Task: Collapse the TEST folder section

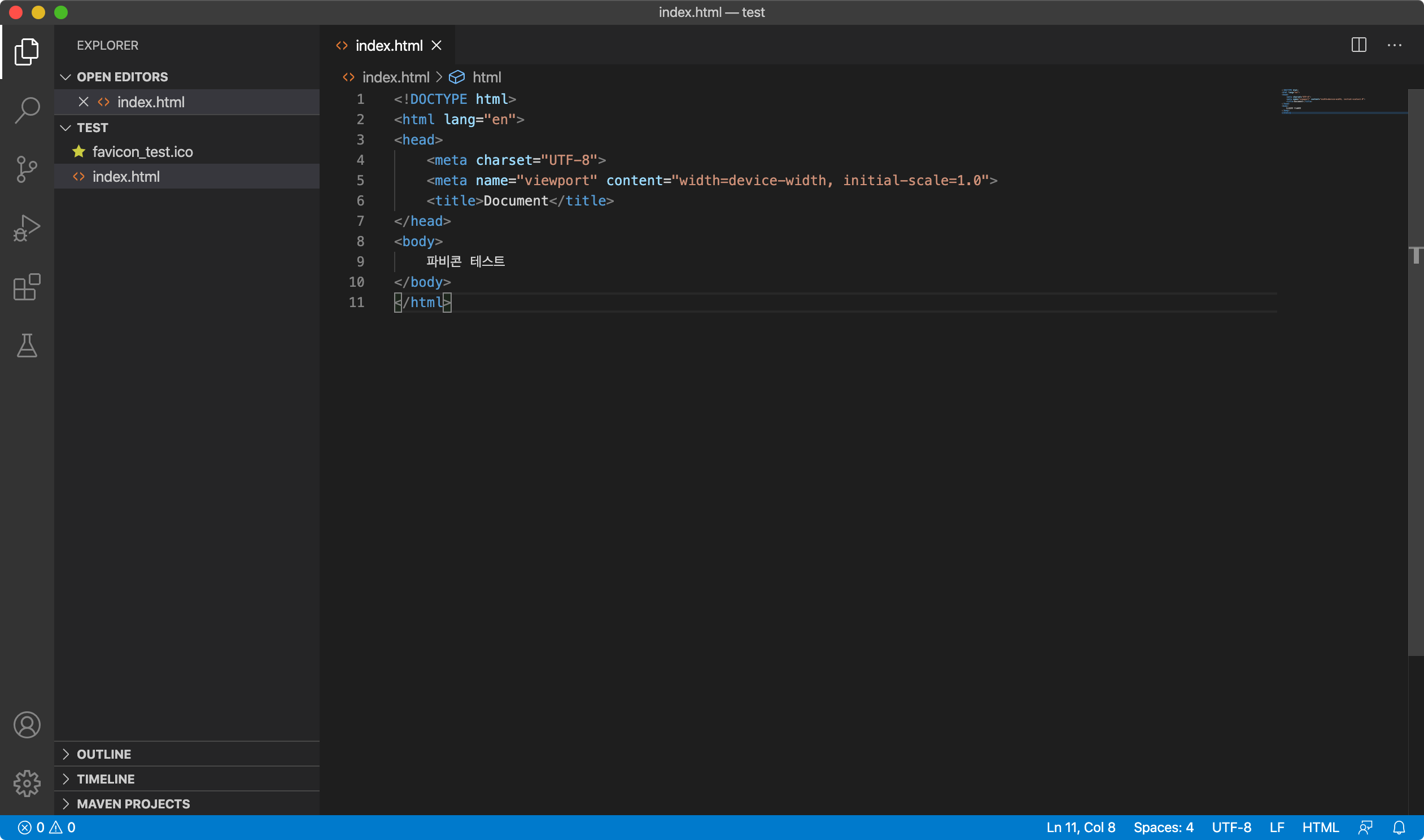Action: pos(92,128)
